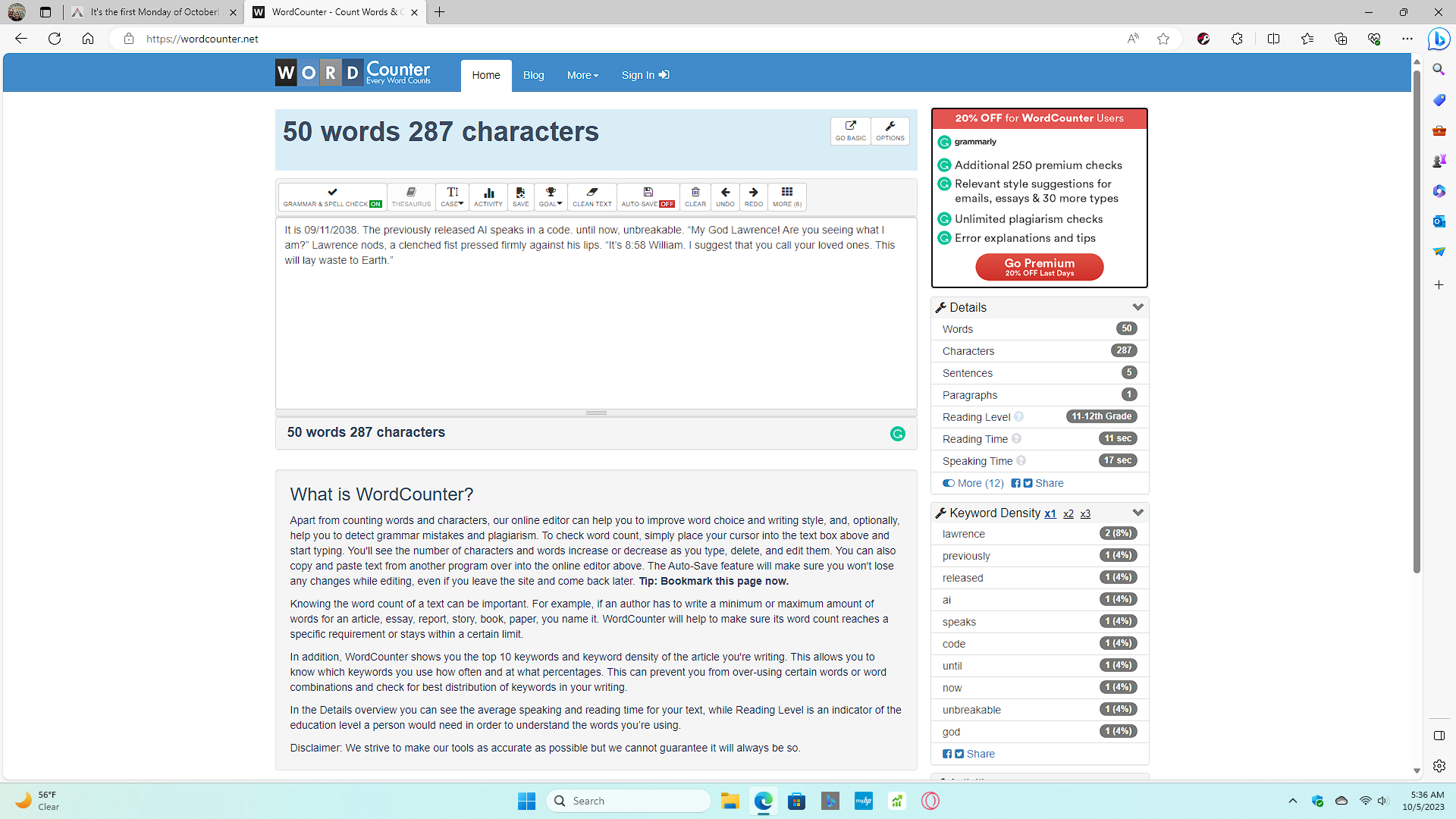Open the Activity chart icon
This screenshot has width=1456, height=819.
(488, 196)
